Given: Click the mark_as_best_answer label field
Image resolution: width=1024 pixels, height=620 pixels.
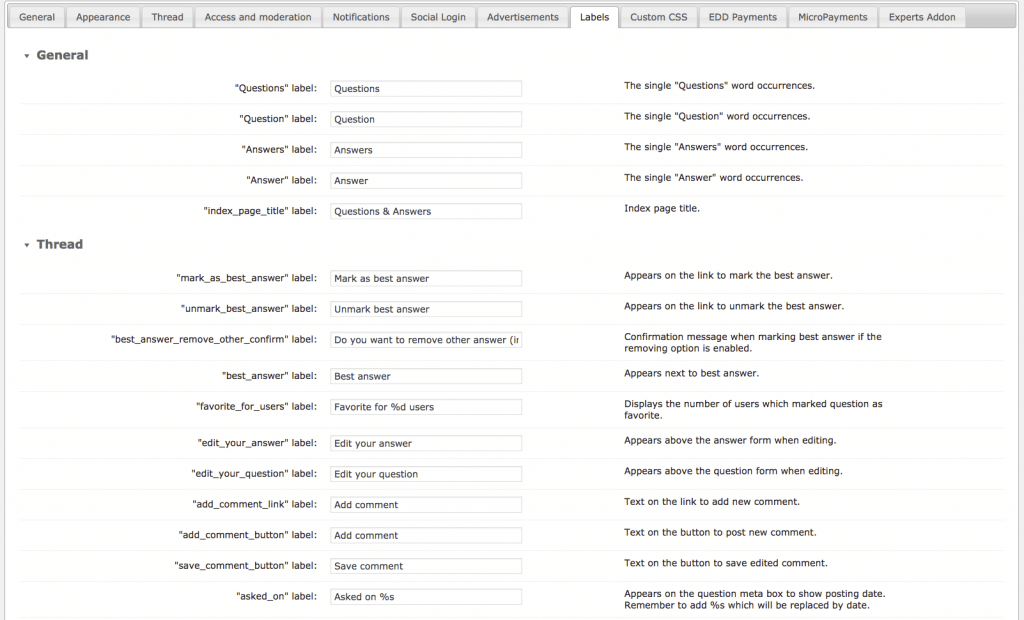Looking at the screenshot, I should pos(426,278).
